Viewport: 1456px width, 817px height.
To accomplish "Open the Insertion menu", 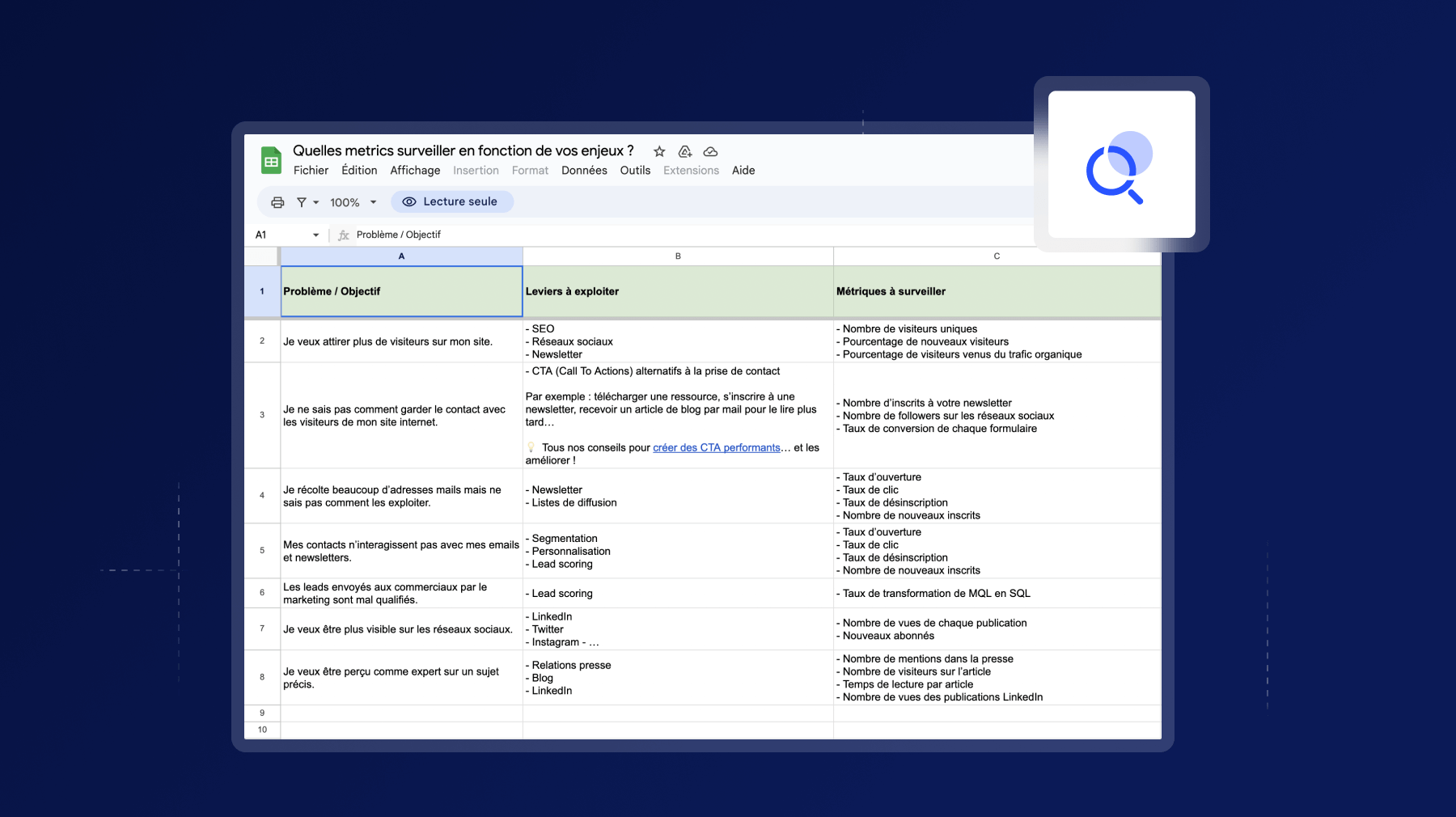I will [476, 171].
